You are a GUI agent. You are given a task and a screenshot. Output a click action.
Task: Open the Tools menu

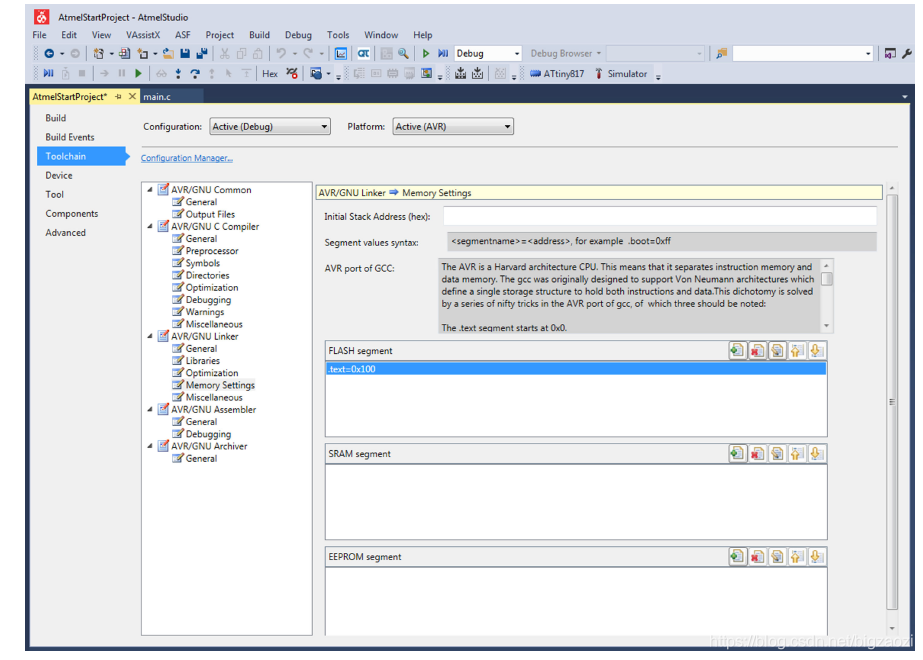338,35
